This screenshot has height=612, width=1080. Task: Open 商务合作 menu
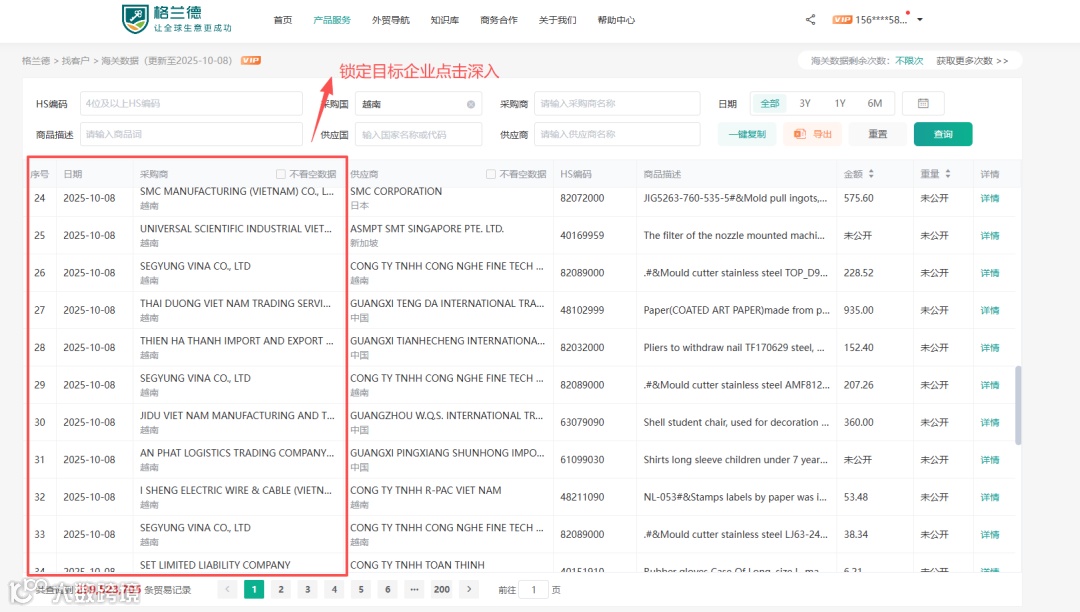pos(499,20)
